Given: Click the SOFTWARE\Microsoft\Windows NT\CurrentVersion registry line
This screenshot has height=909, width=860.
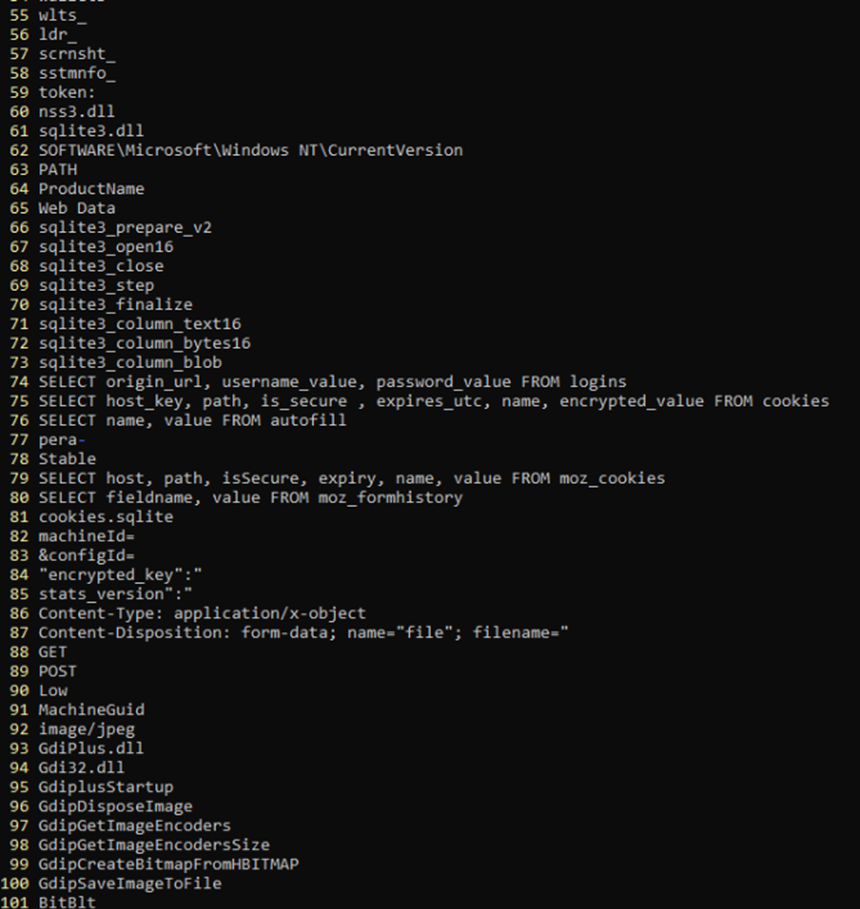Looking at the screenshot, I should coord(250,150).
